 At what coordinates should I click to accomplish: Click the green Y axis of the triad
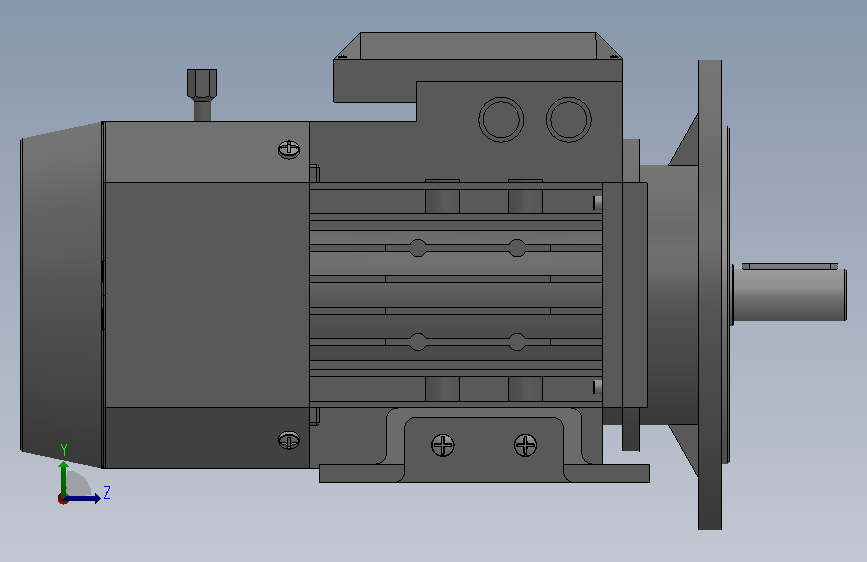tap(64, 478)
